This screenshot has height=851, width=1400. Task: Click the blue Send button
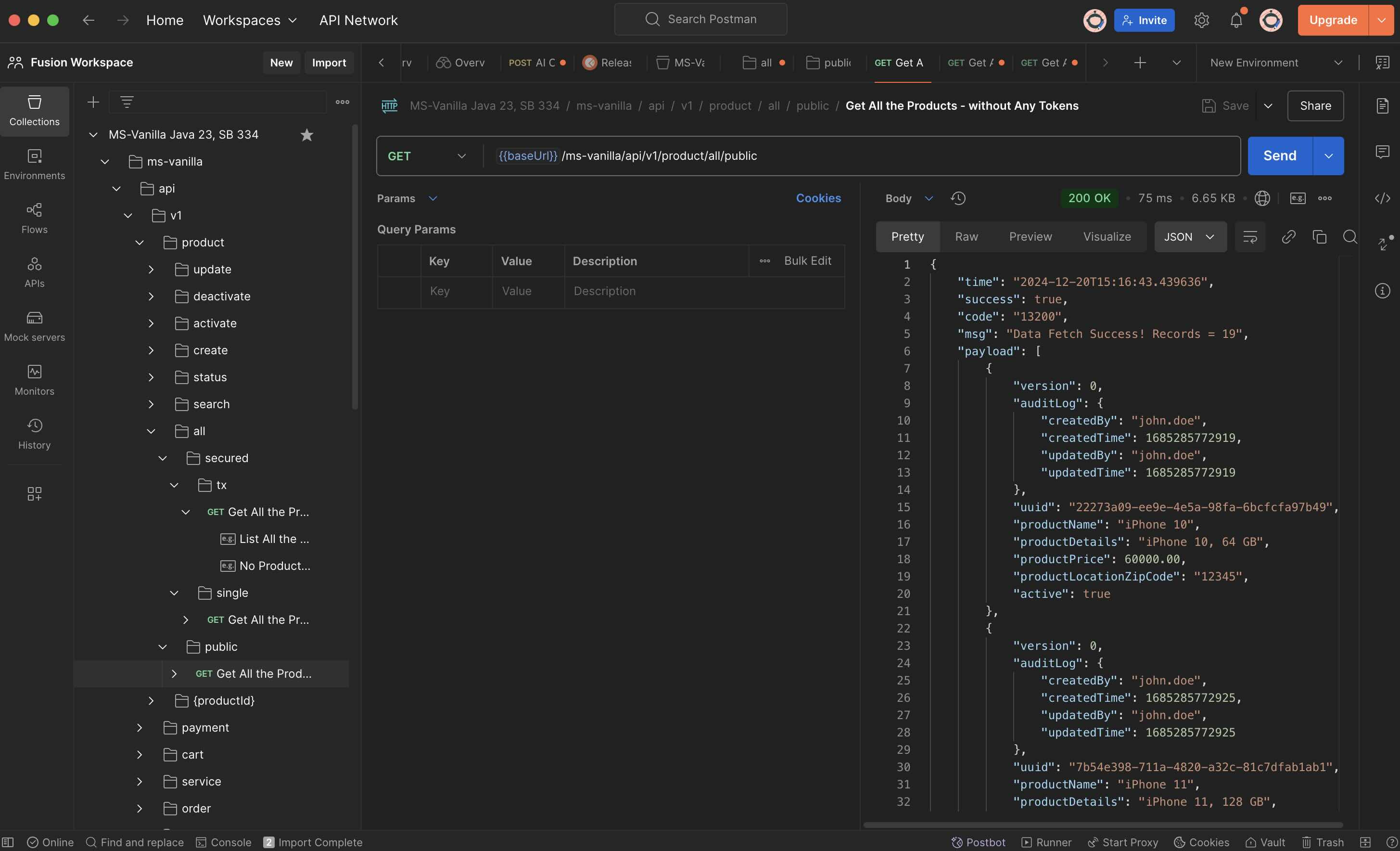[1279, 156]
